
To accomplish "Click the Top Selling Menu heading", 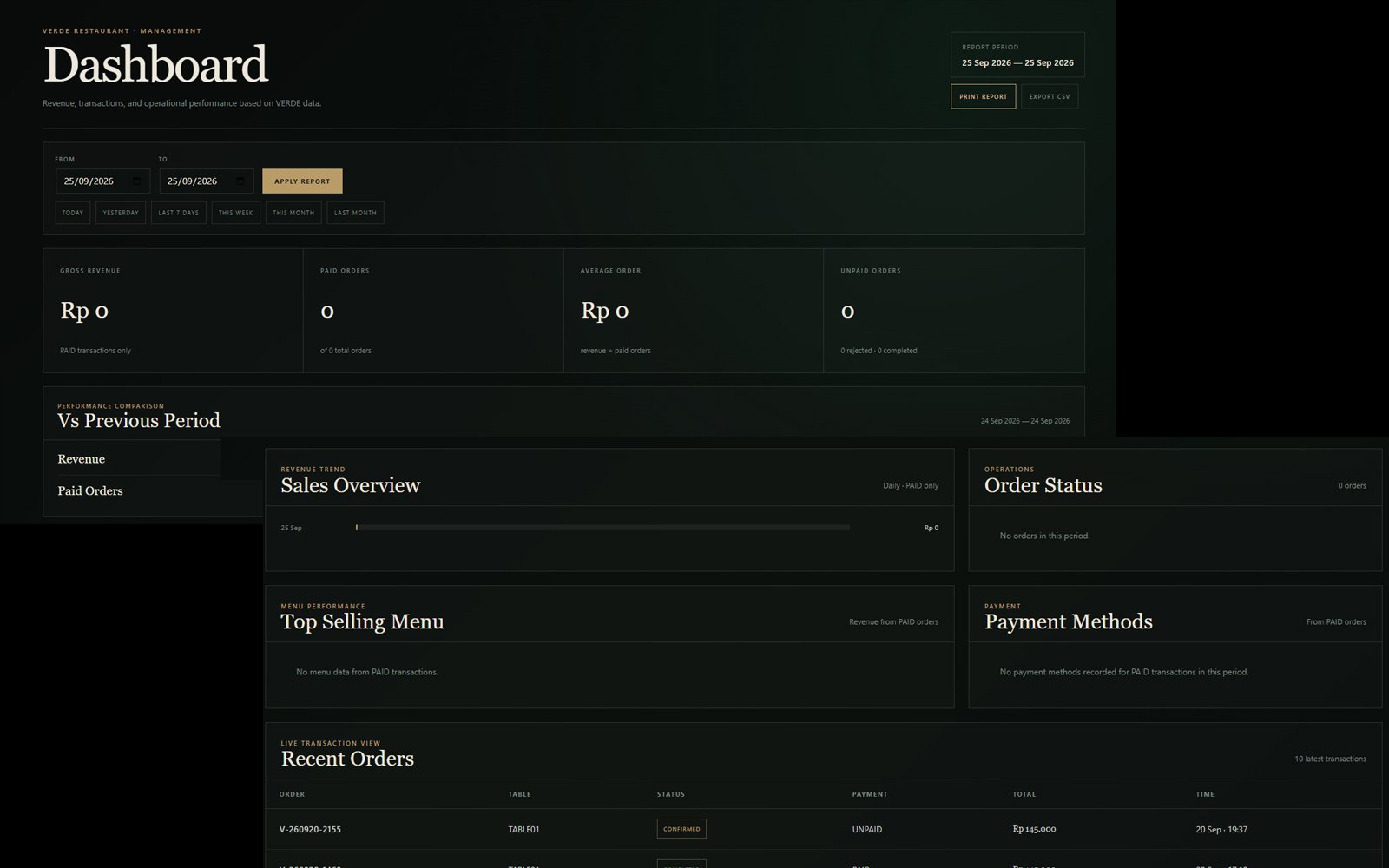I will coord(362,621).
